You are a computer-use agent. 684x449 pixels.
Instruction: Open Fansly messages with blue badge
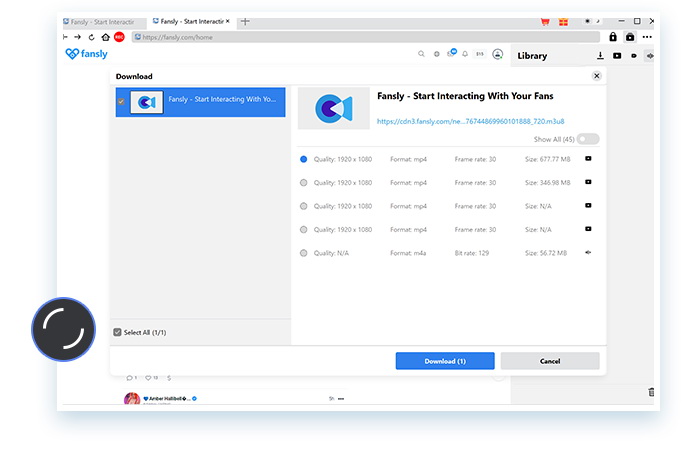coord(451,53)
